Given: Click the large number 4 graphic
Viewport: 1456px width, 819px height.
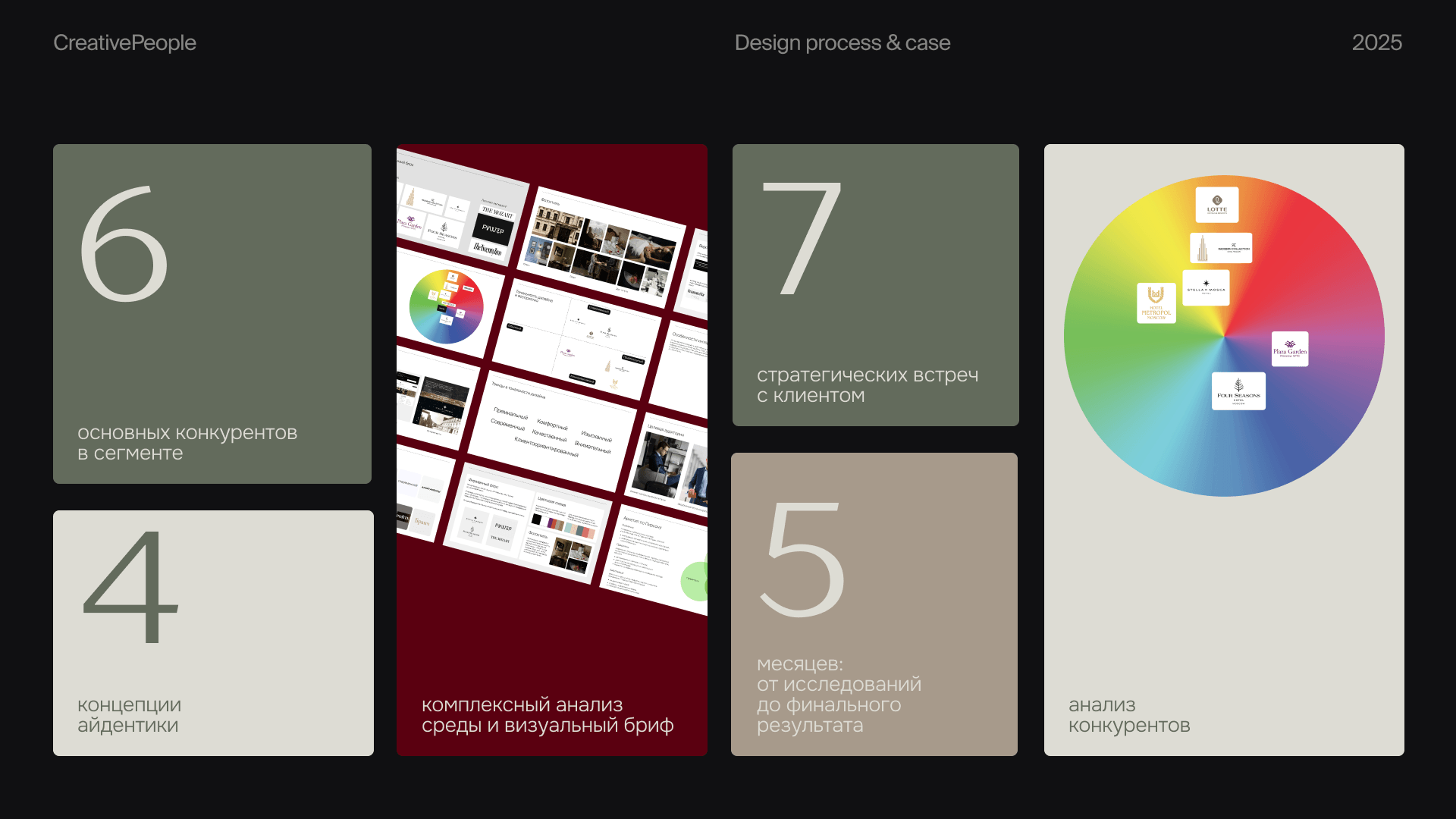Looking at the screenshot, I should pyautogui.click(x=130, y=587).
